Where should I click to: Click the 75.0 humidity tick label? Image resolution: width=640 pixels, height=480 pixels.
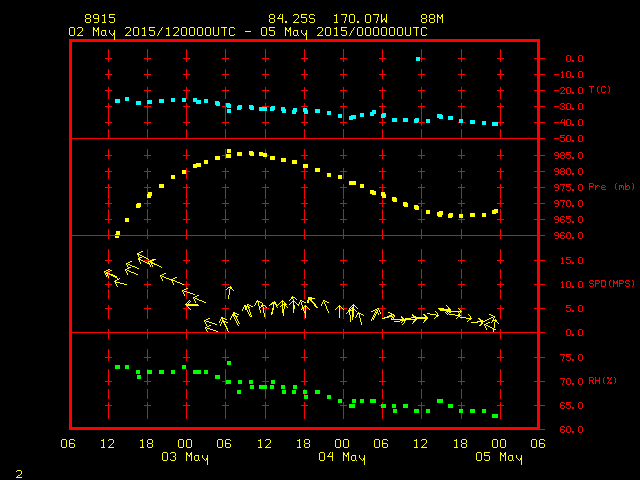click(572, 358)
